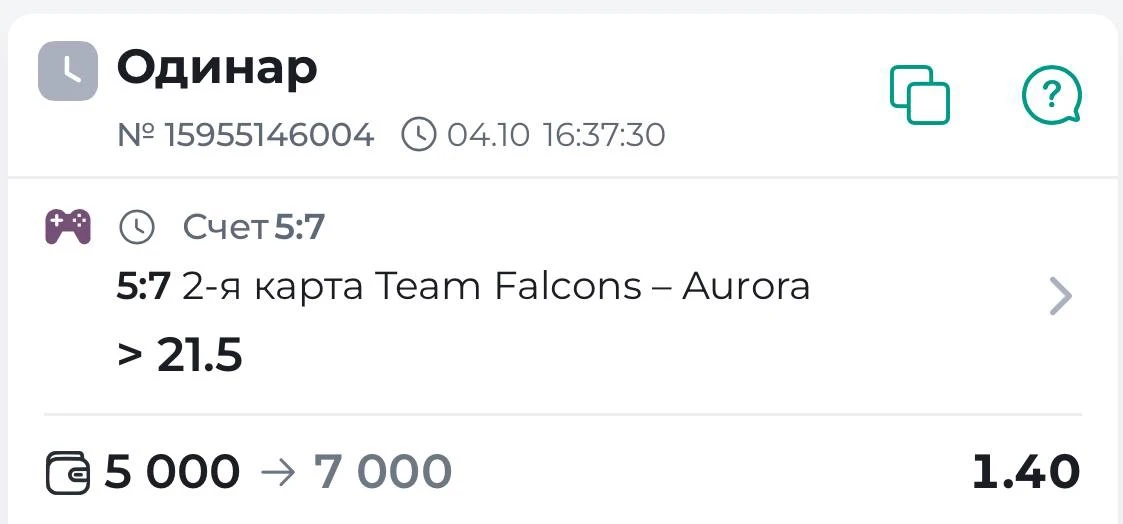Click the copy bet icon
The width and height of the screenshot is (1123, 524).
(x=920, y=95)
